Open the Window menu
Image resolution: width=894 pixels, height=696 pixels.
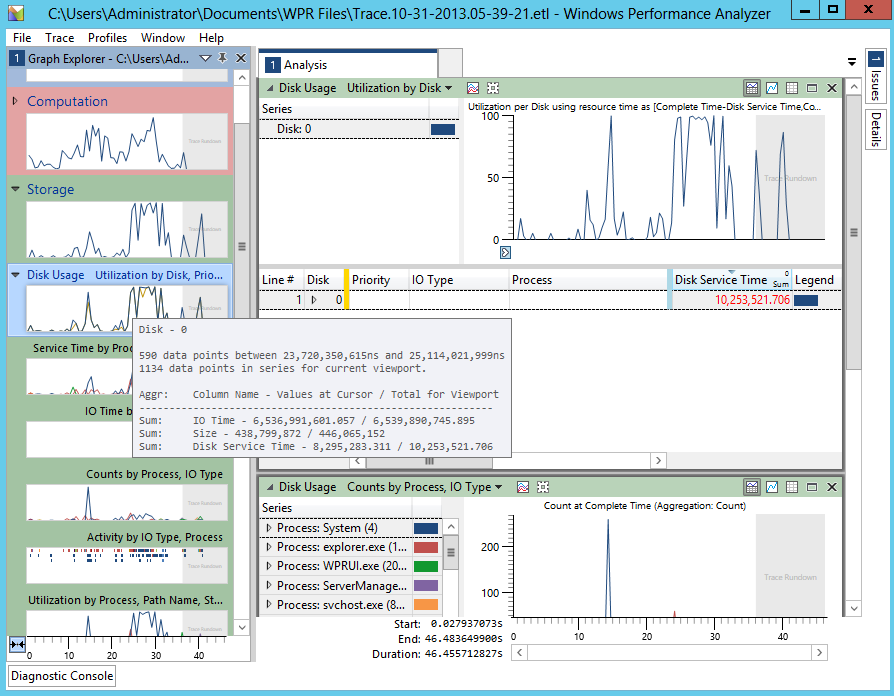click(162, 38)
